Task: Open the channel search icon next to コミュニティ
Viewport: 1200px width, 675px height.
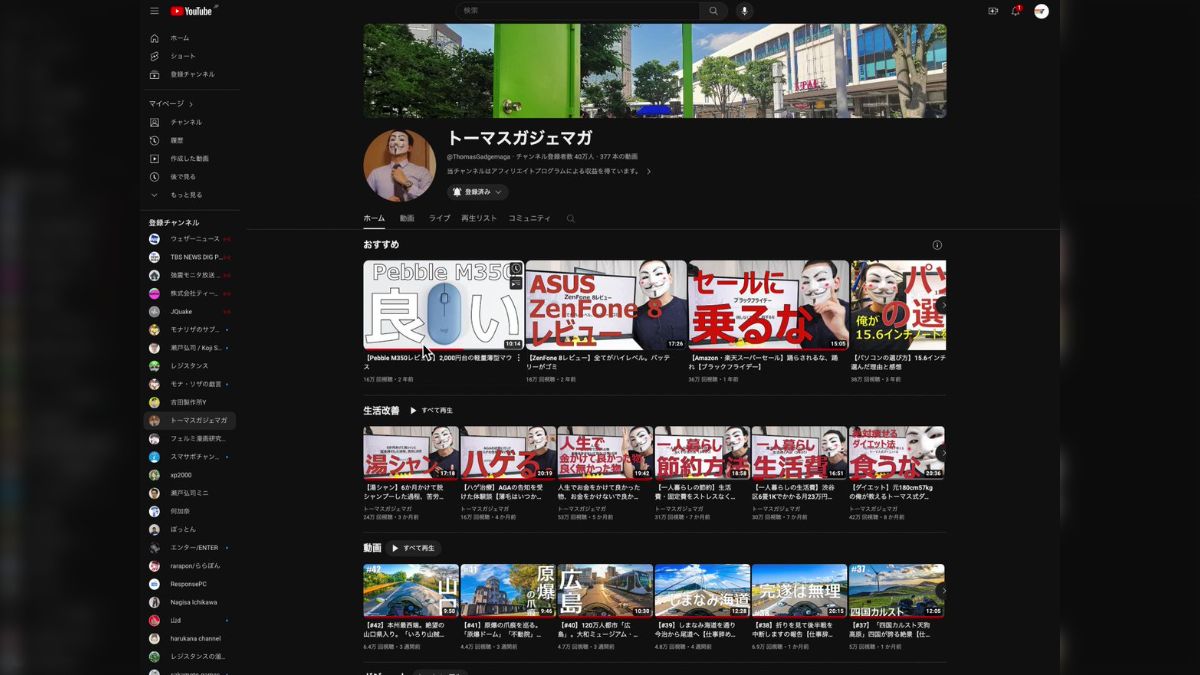Action: [570, 218]
